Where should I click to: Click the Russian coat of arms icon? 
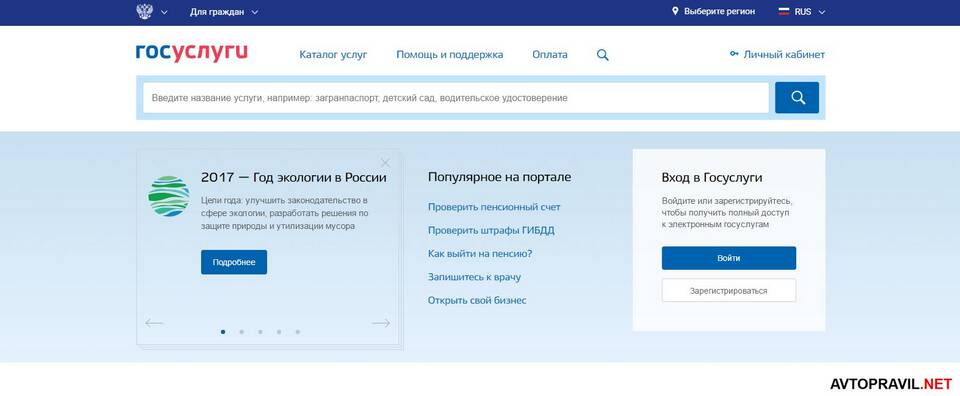(x=144, y=12)
